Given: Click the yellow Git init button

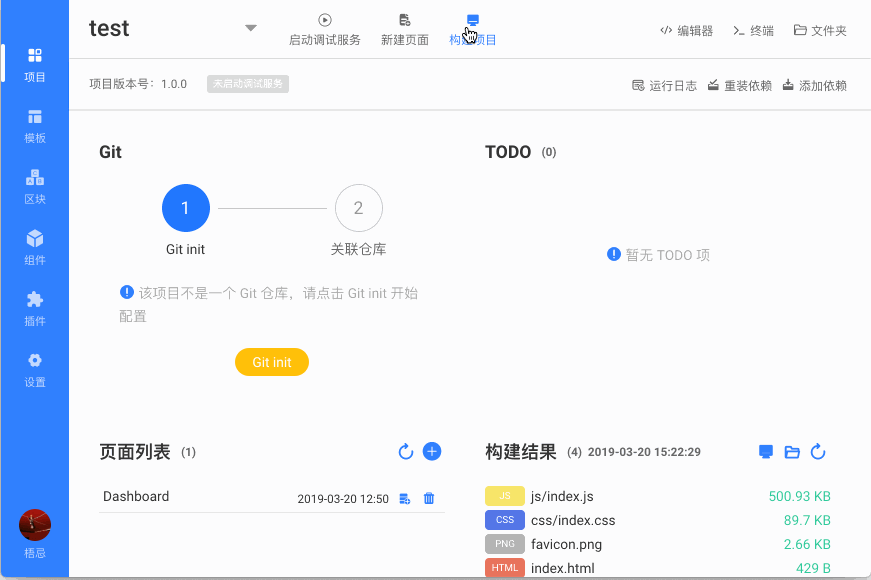Looking at the screenshot, I should tap(272, 362).
